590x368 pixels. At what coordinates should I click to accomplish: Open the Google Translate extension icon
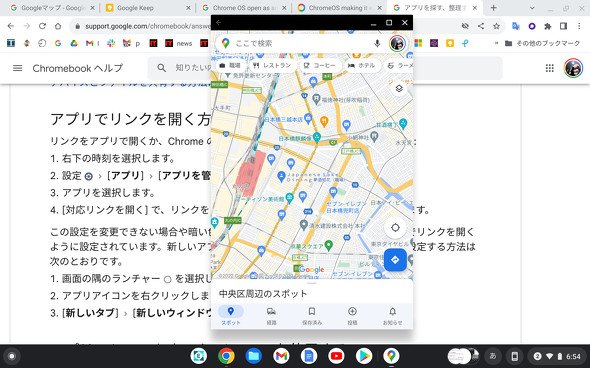click(516, 26)
